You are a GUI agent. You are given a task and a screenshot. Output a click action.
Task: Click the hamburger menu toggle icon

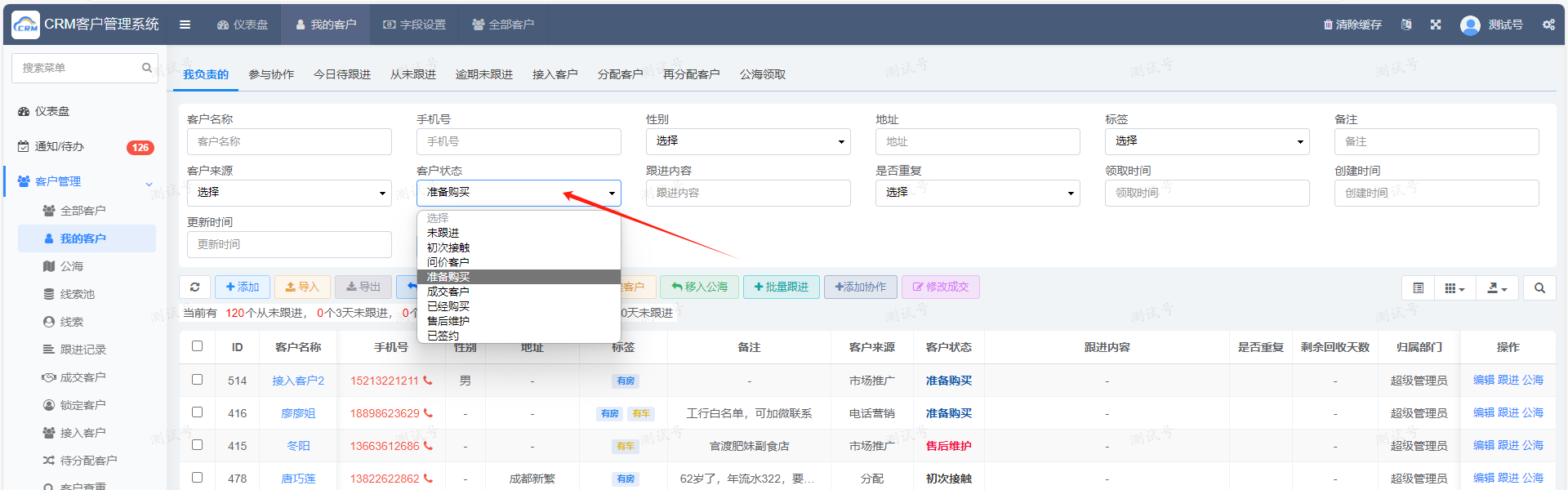[185, 24]
